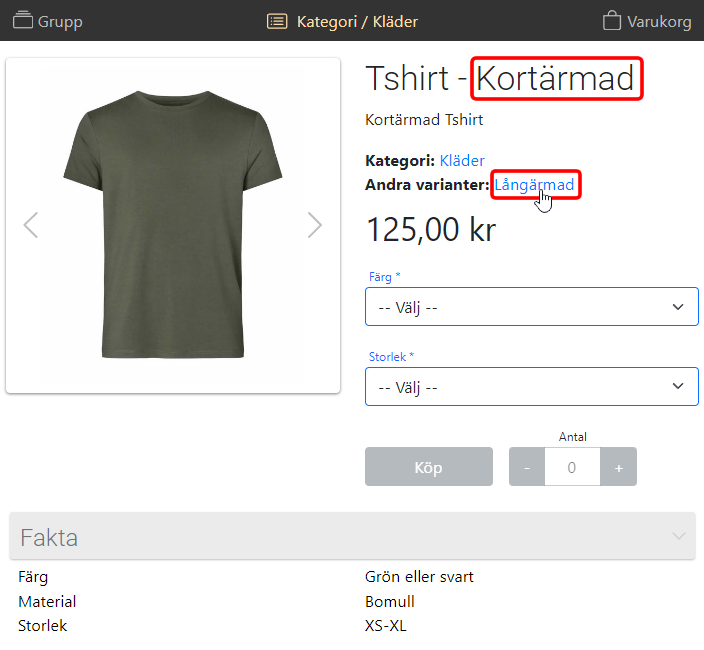The height and width of the screenshot is (650, 704).
Task: Go to the Långärmad variant link
Action: point(534,185)
